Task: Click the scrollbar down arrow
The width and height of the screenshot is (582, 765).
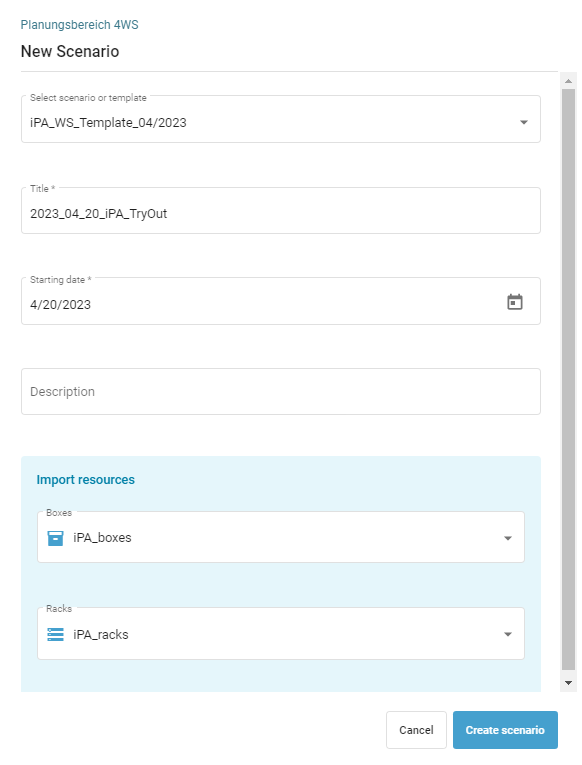Action: 568,683
